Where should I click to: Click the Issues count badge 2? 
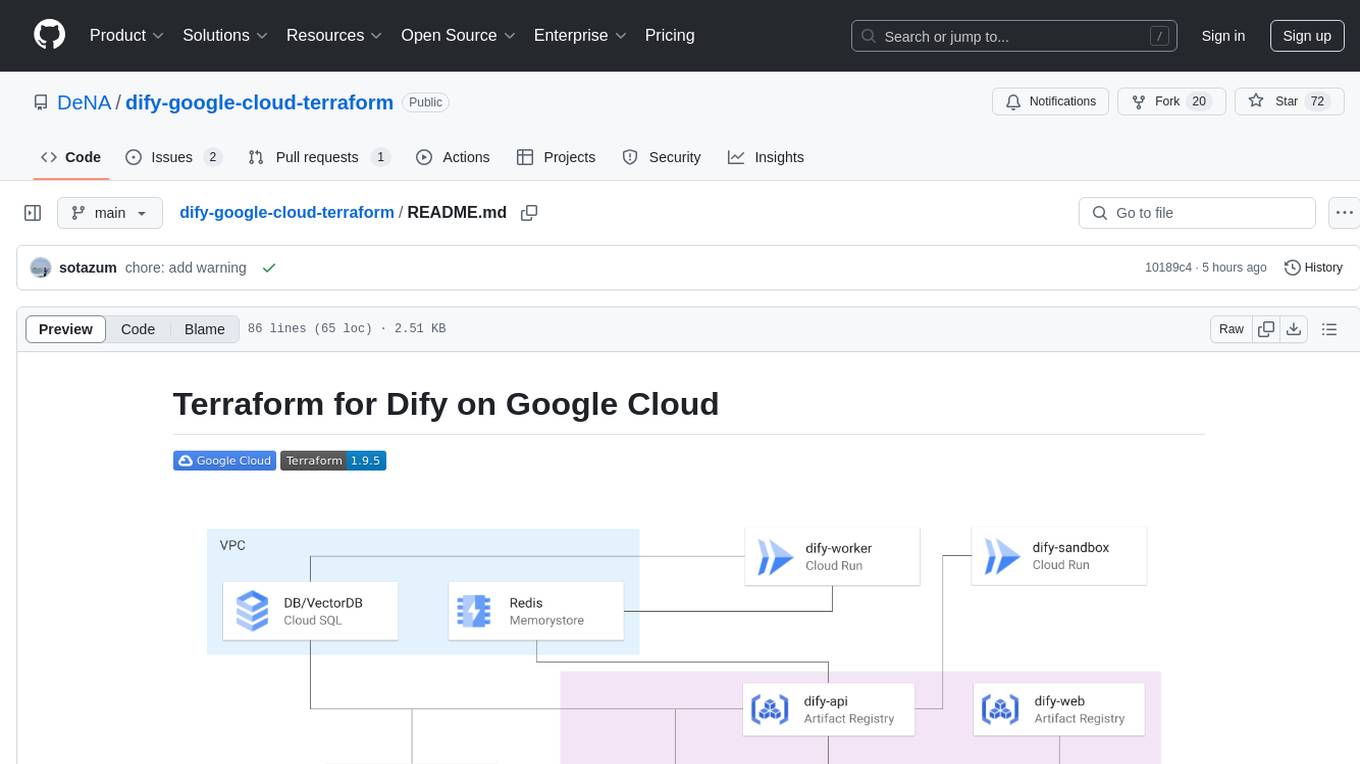coord(212,157)
